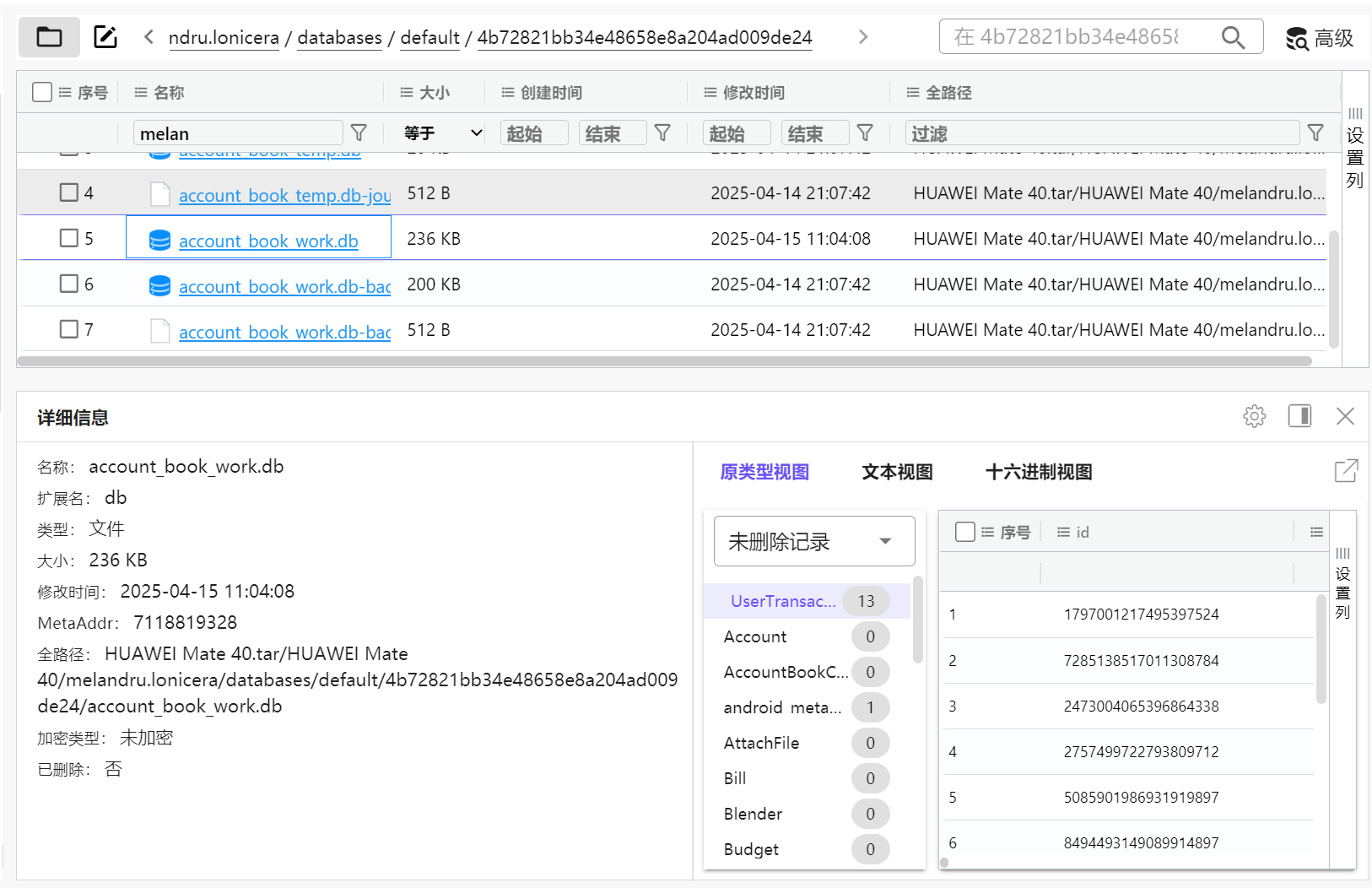
Task: Click the search magnifier icon
Action: 1233,37
